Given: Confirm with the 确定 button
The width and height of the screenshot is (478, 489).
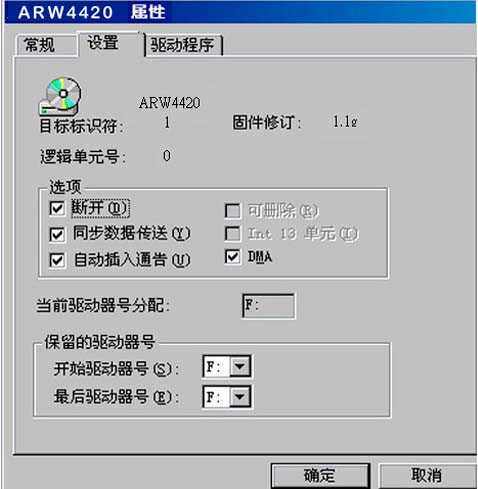Looking at the screenshot, I should tap(320, 475).
